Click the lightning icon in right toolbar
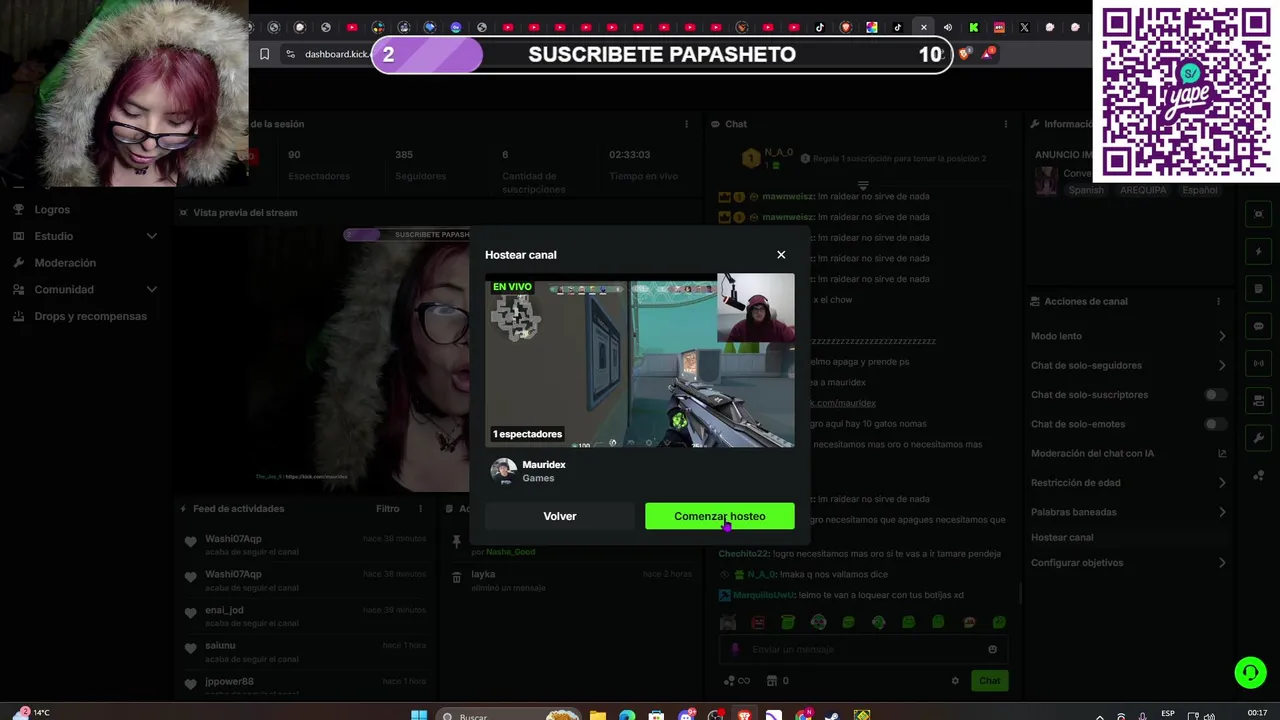Screen dimensions: 1280x720 coord(1258,251)
